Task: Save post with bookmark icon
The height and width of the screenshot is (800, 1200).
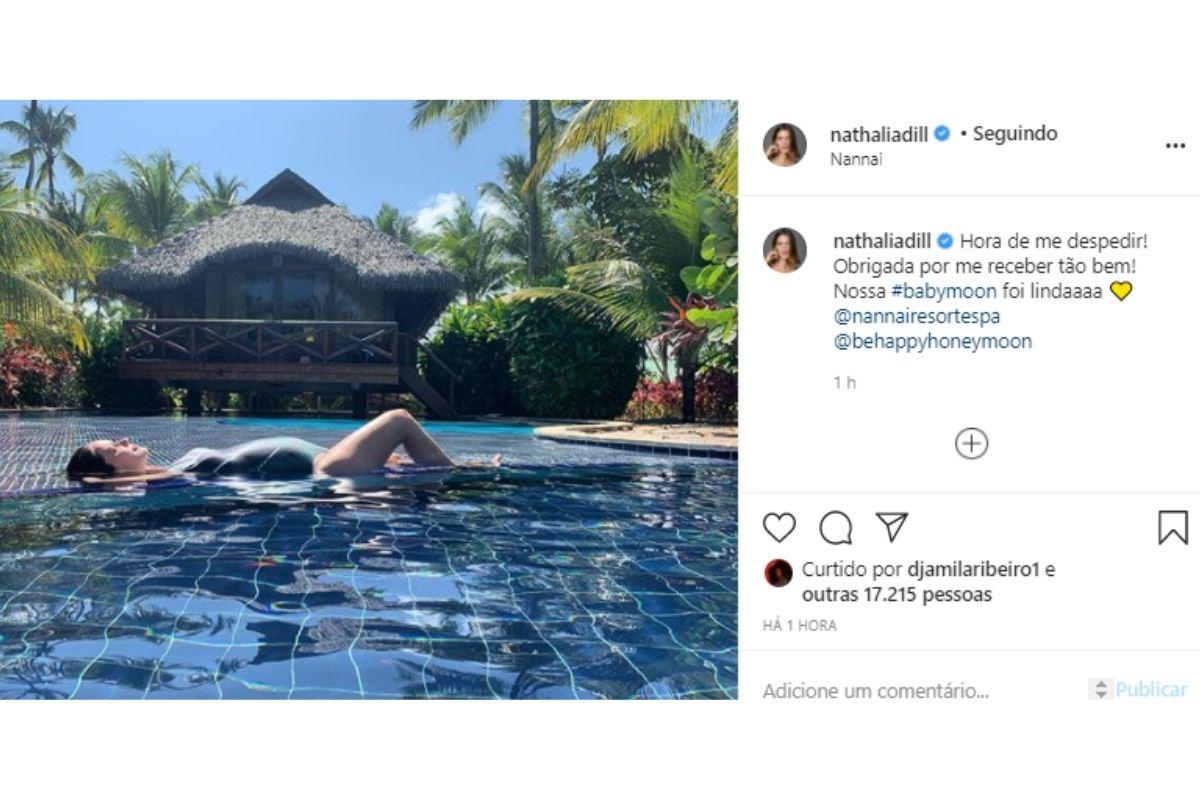Action: pos(1172,527)
